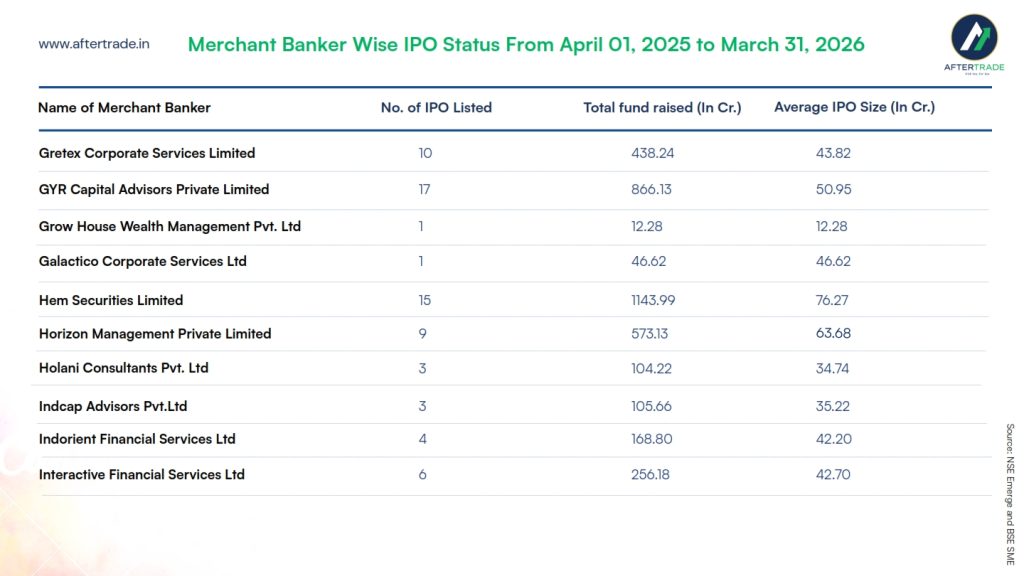Click the Source NSE Emerge vertical text

coord(1009,494)
